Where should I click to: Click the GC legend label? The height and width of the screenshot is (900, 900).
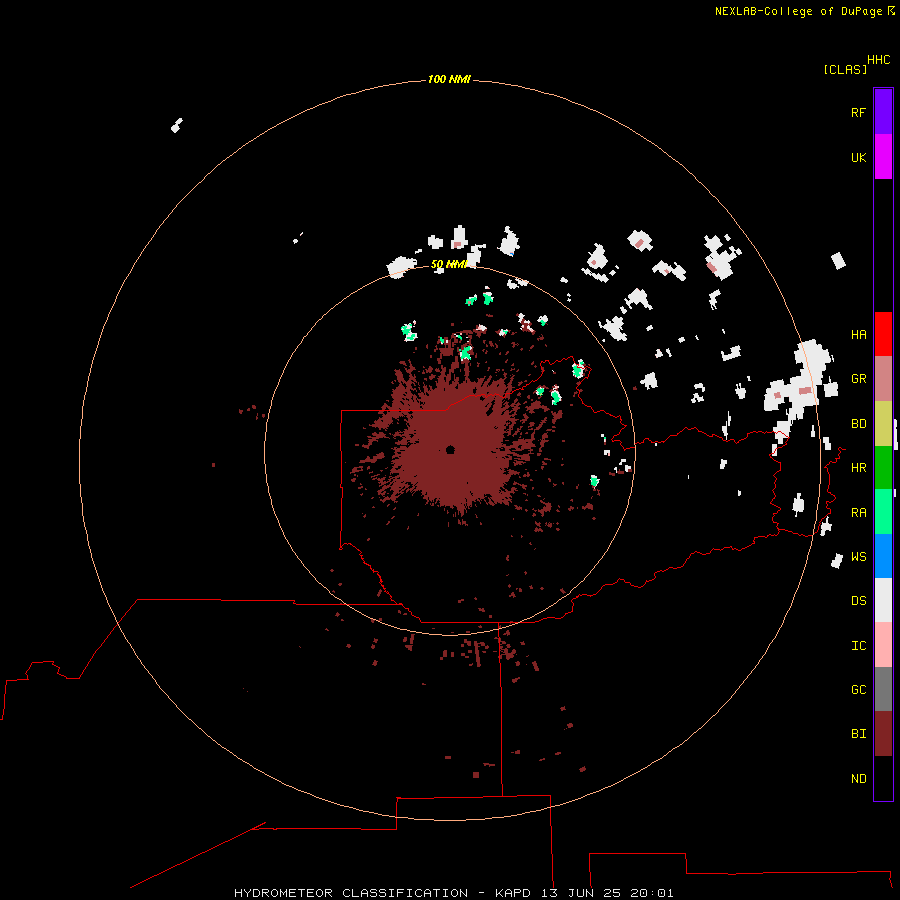tap(858, 689)
